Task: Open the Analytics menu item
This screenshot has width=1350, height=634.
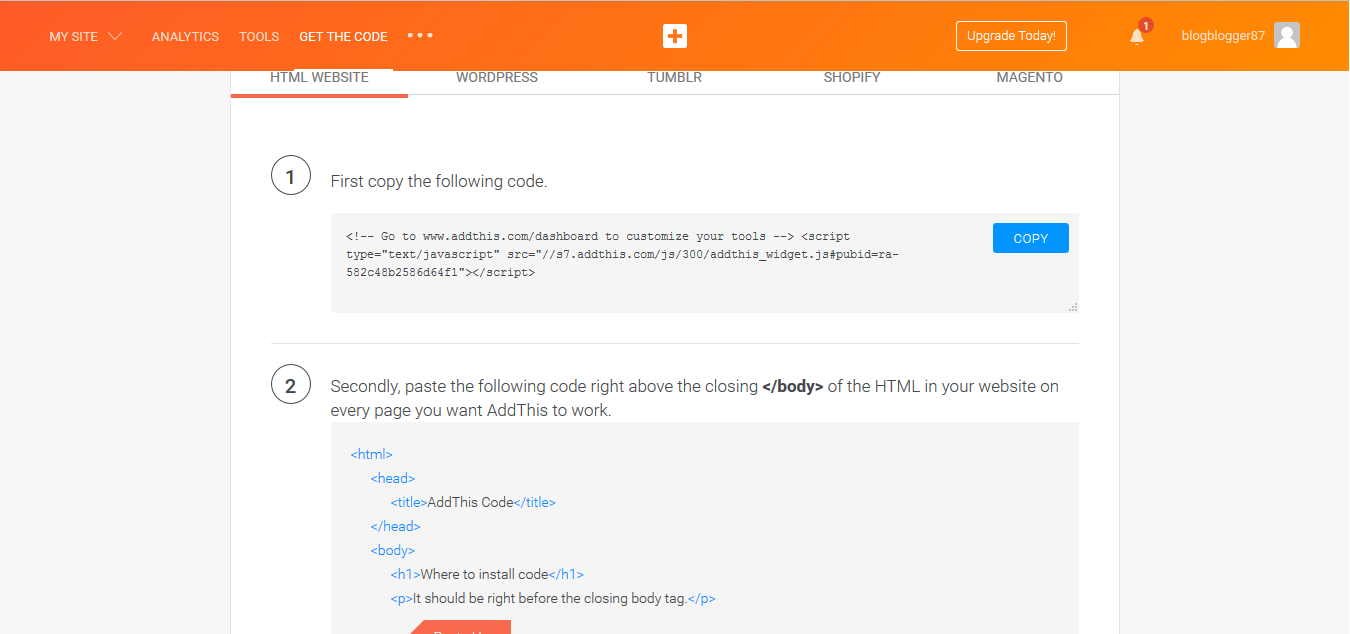Action: pyautogui.click(x=185, y=37)
